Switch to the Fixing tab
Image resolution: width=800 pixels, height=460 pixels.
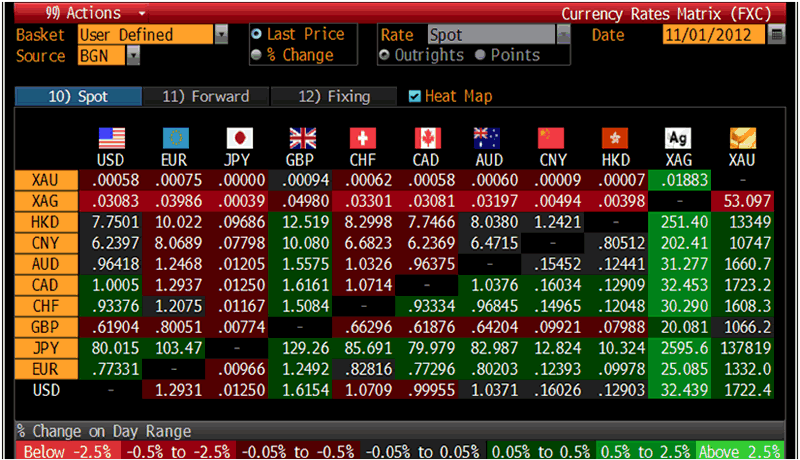click(334, 97)
